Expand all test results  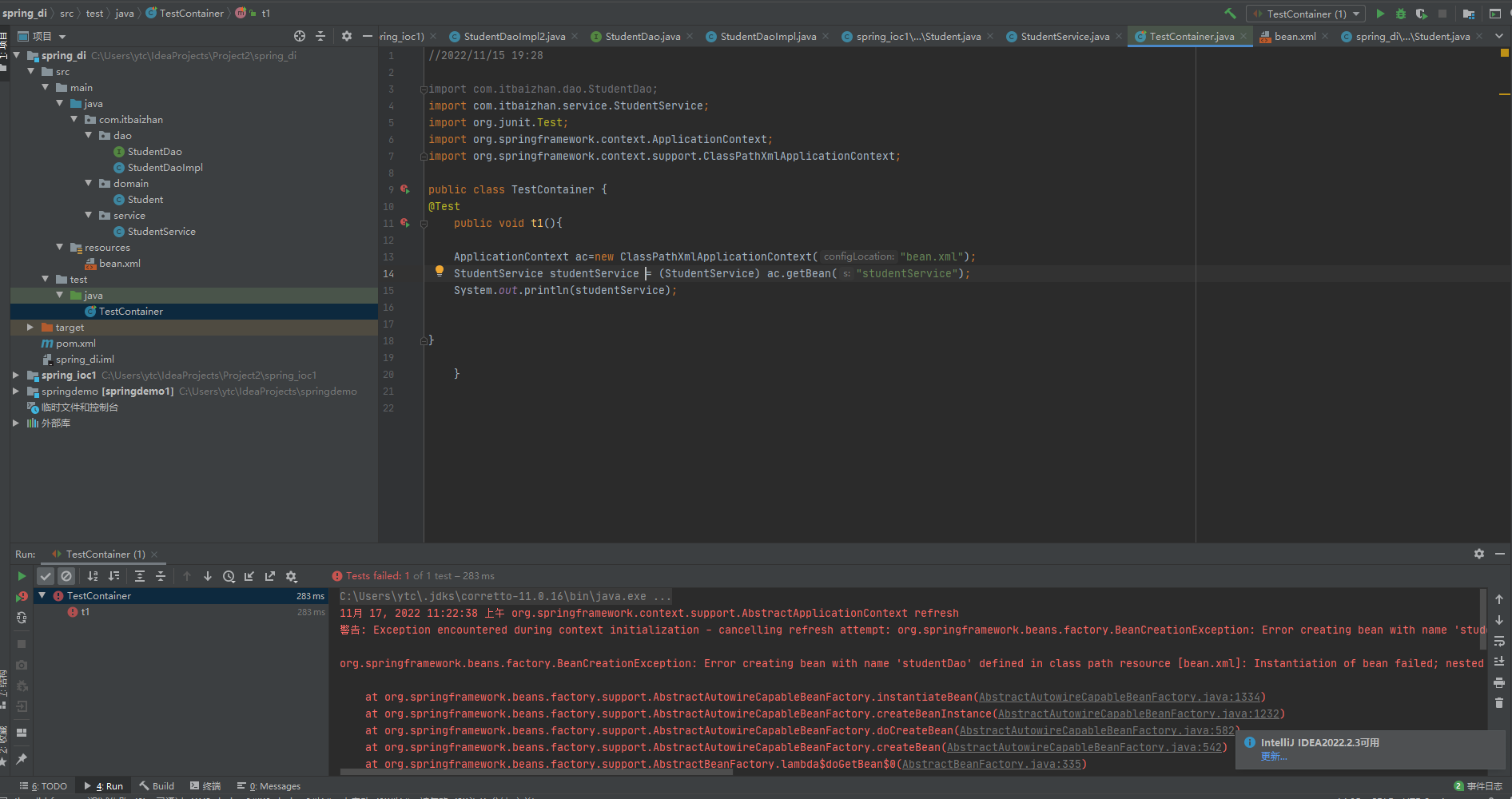click(140, 576)
